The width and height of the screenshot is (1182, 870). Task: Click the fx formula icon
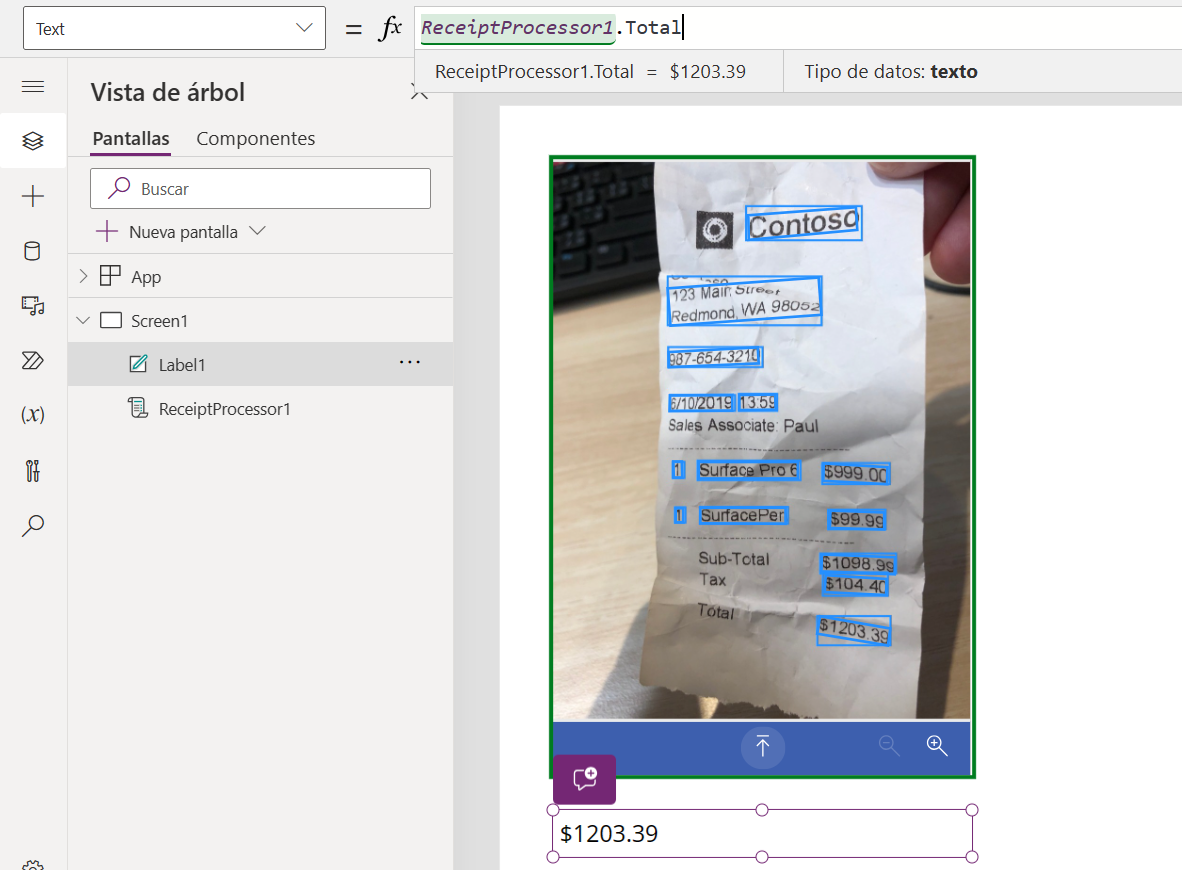coord(390,29)
